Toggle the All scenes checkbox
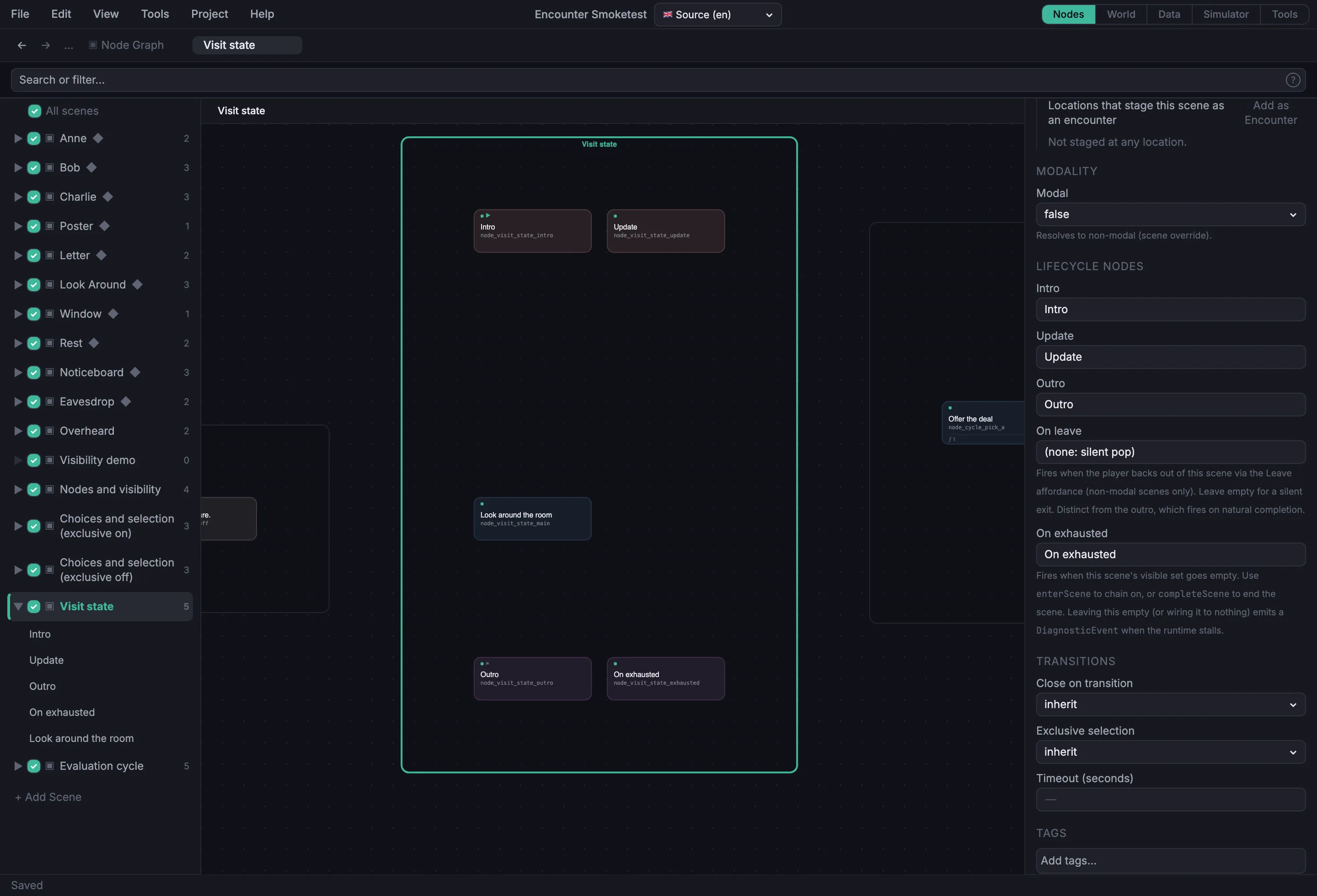The height and width of the screenshot is (896, 1317). click(35, 111)
